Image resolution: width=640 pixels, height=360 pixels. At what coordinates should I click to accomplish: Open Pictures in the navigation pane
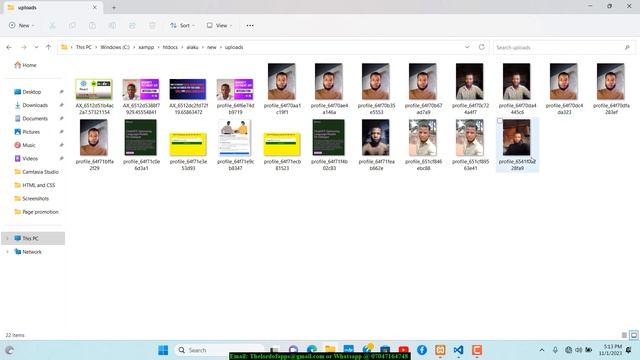click(x=27, y=132)
